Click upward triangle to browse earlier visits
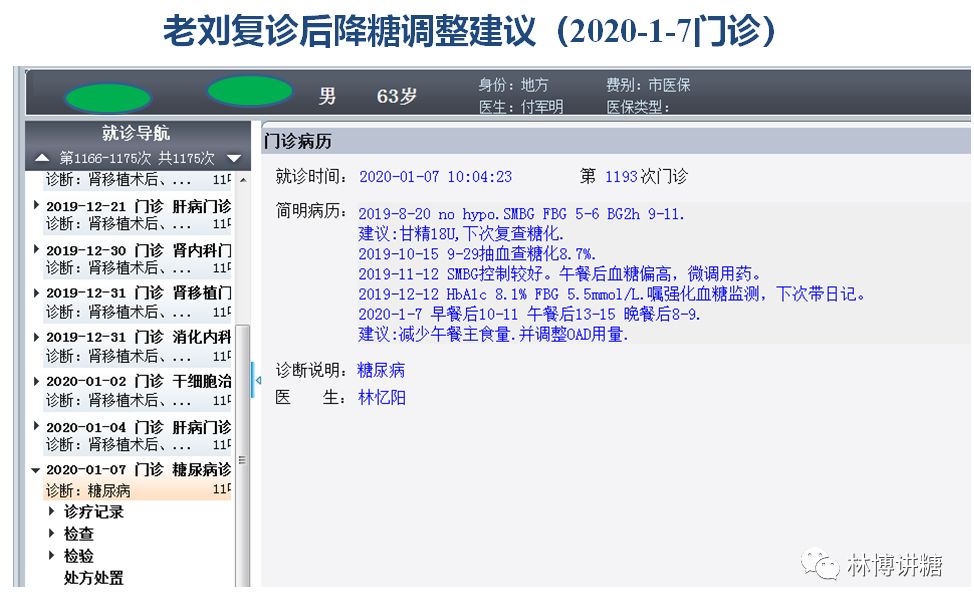 (x=41, y=158)
